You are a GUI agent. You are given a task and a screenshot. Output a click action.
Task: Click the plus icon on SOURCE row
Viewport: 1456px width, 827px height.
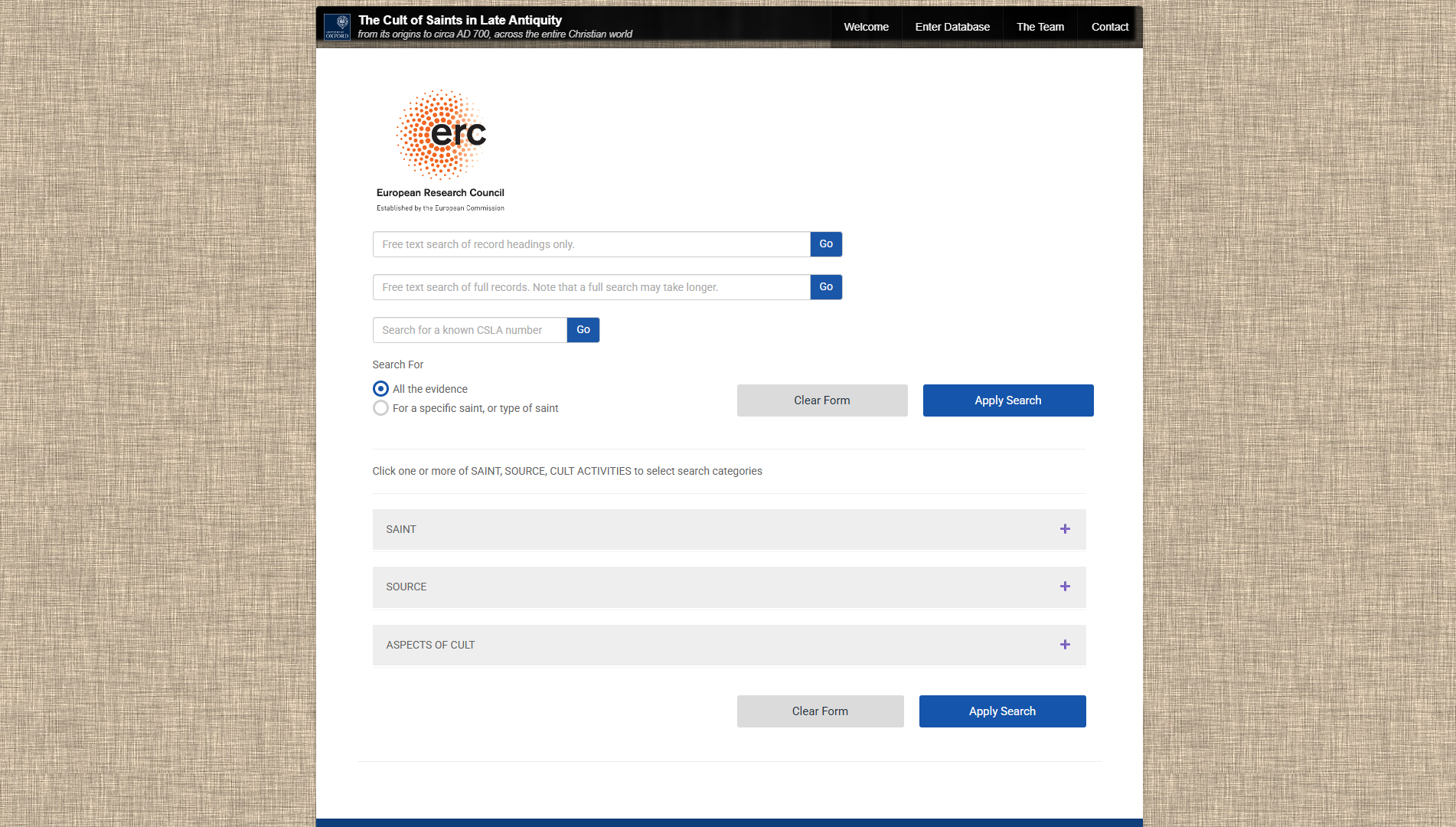pos(1065,587)
